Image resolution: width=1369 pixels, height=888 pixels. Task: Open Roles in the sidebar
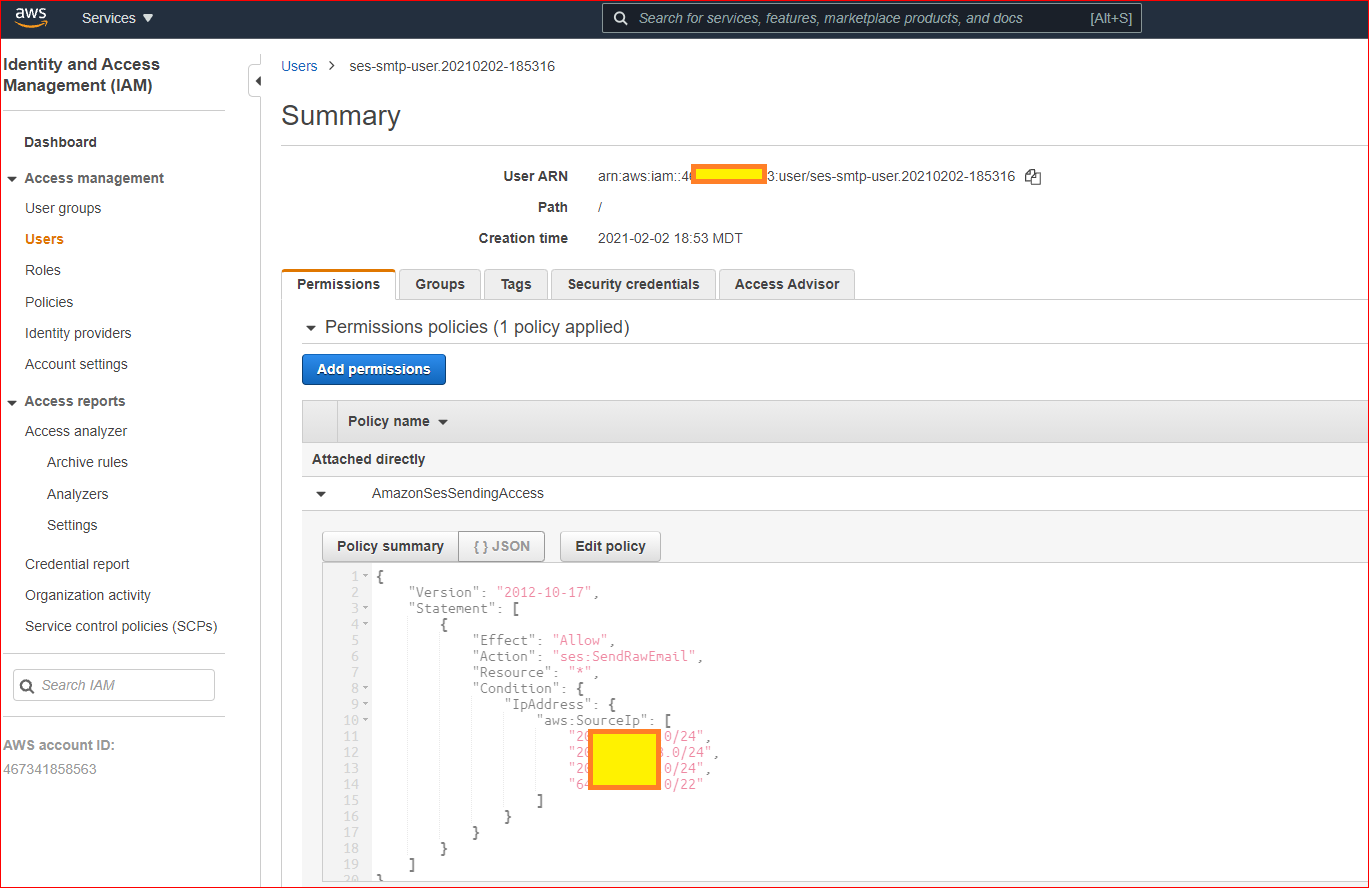[x=43, y=270]
